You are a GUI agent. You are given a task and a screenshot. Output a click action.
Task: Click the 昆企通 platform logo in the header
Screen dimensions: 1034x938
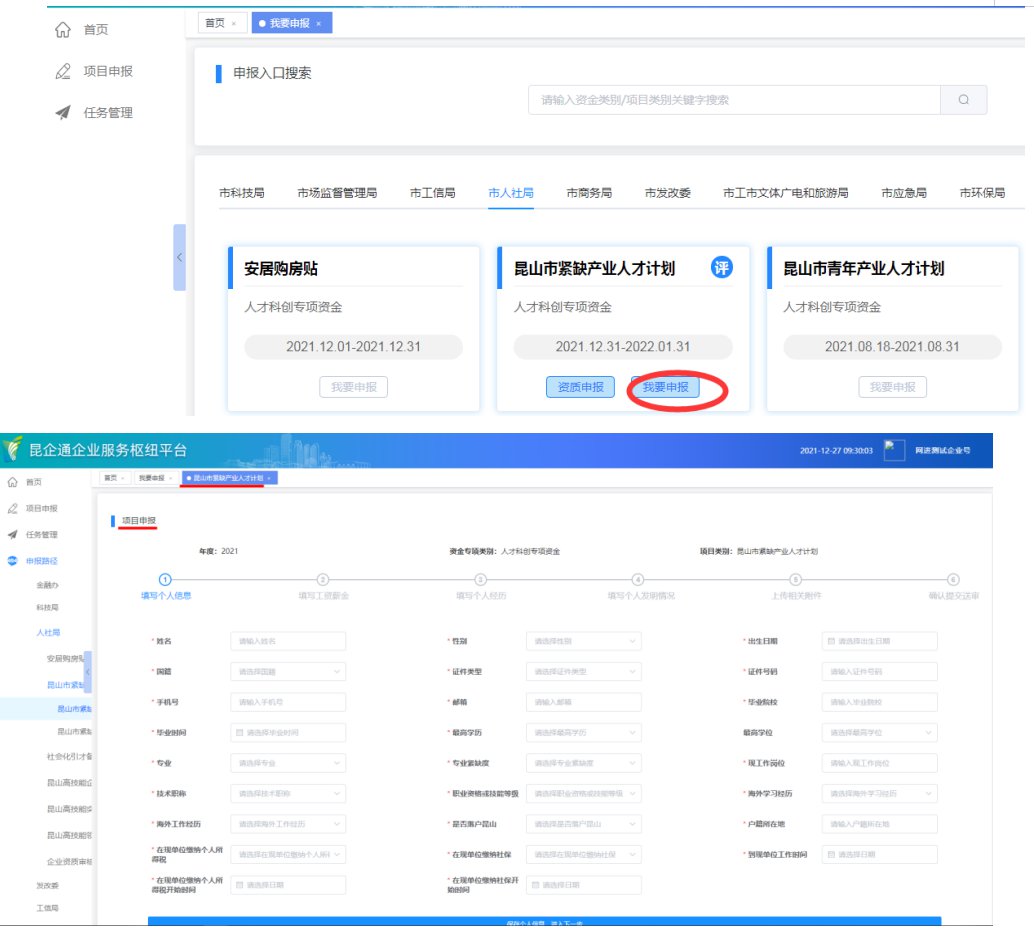tap(13, 450)
